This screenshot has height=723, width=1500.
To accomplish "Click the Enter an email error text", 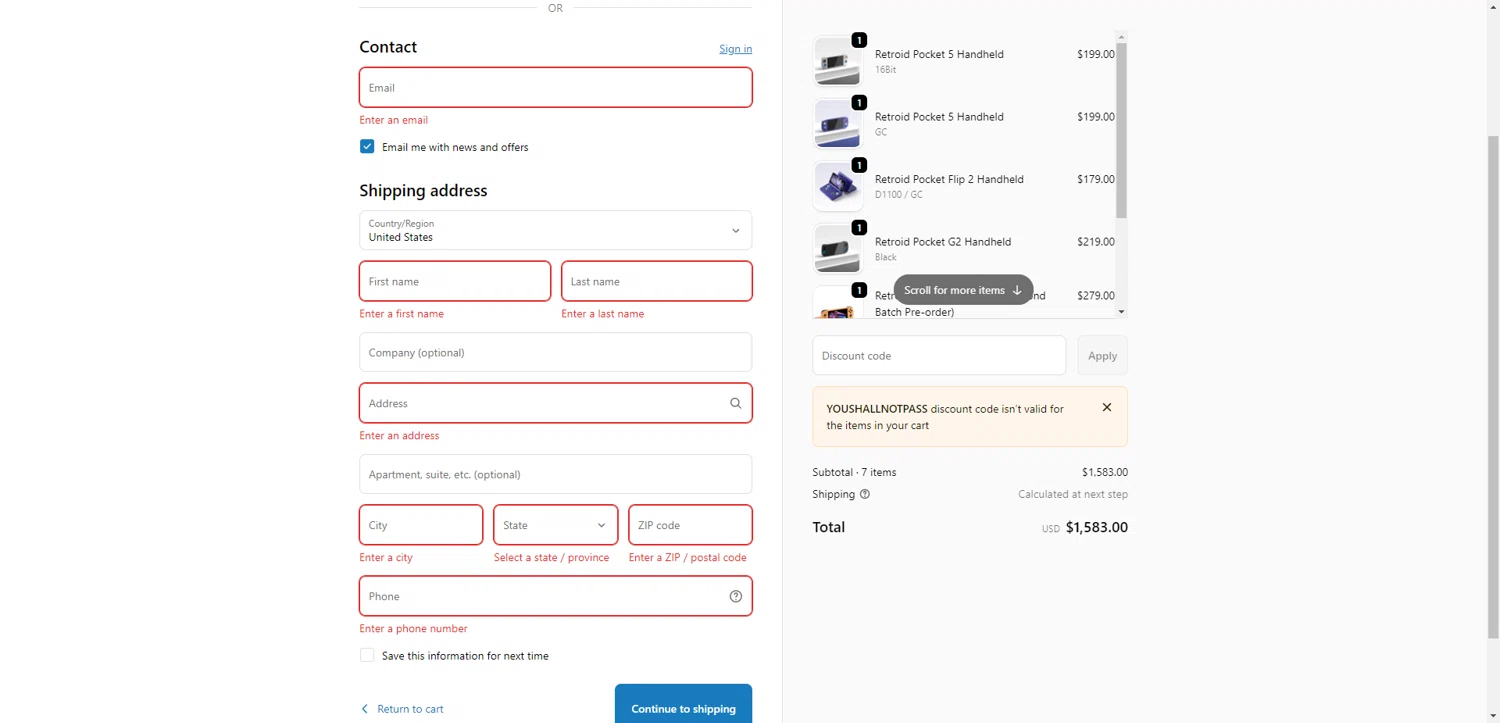I will [x=393, y=120].
